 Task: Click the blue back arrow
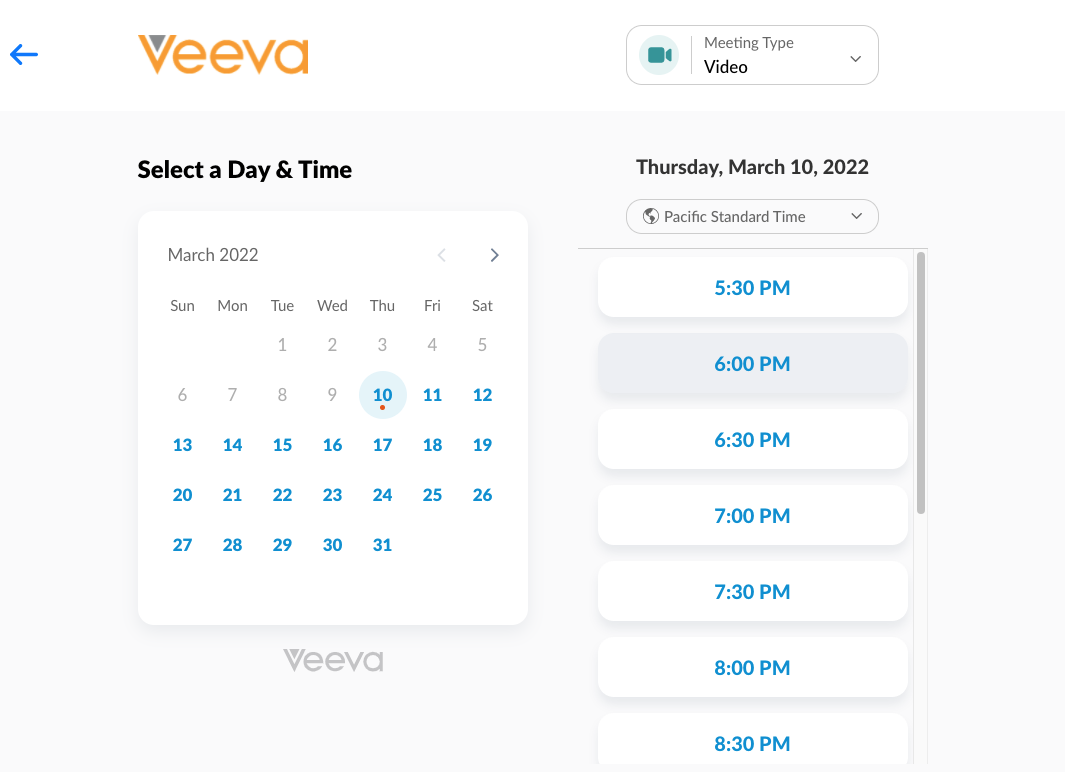24,55
